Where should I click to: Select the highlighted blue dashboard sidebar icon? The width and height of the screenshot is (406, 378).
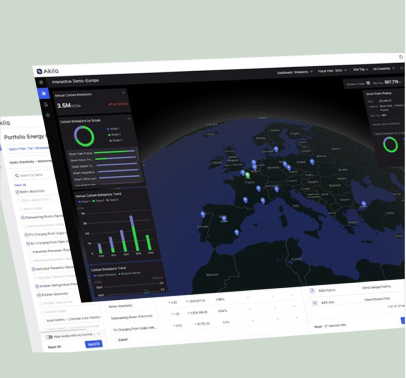[x=43, y=94]
